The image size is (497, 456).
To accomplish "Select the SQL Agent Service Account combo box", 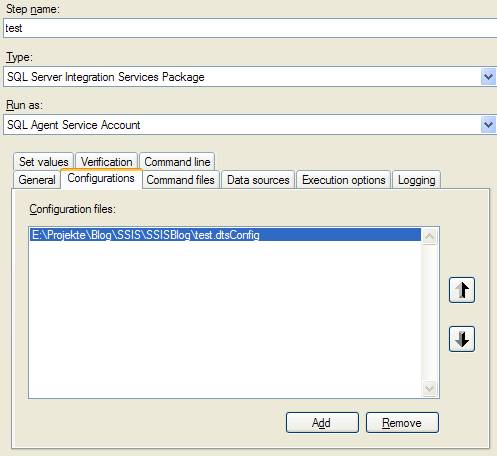I will point(250,125).
